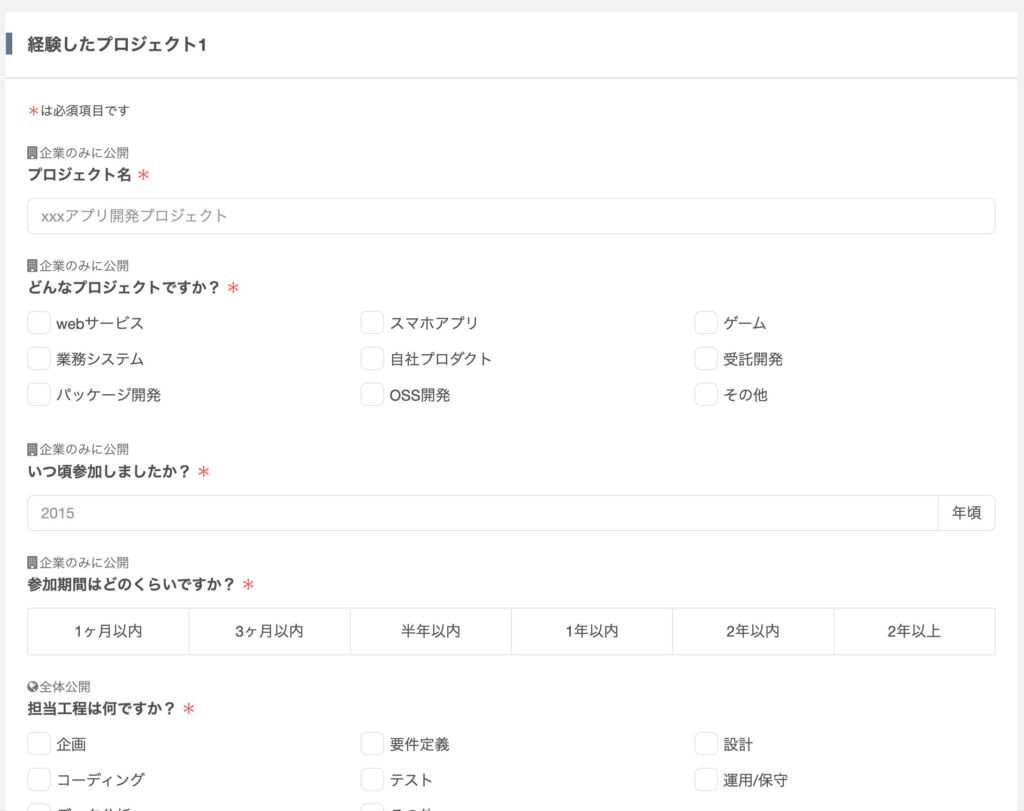Click the 年頃 label beside the year field

click(966, 513)
